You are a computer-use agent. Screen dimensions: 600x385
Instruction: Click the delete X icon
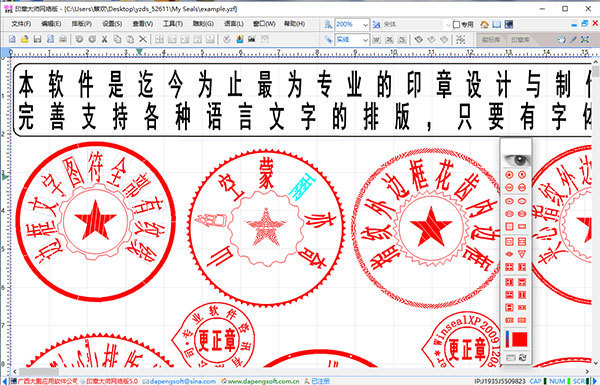click(143, 39)
